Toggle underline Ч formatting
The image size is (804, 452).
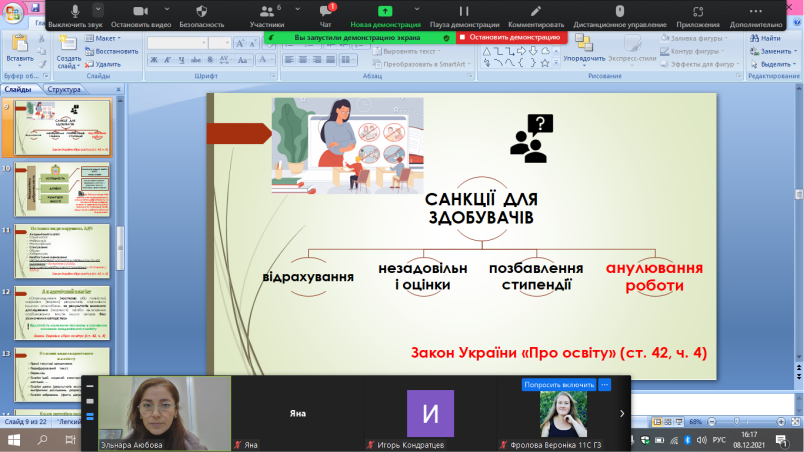(182, 60)
